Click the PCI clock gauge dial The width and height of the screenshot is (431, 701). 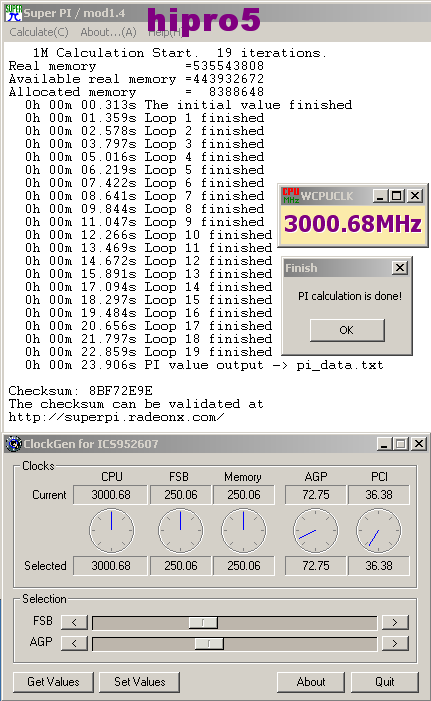tap(379, 530)
